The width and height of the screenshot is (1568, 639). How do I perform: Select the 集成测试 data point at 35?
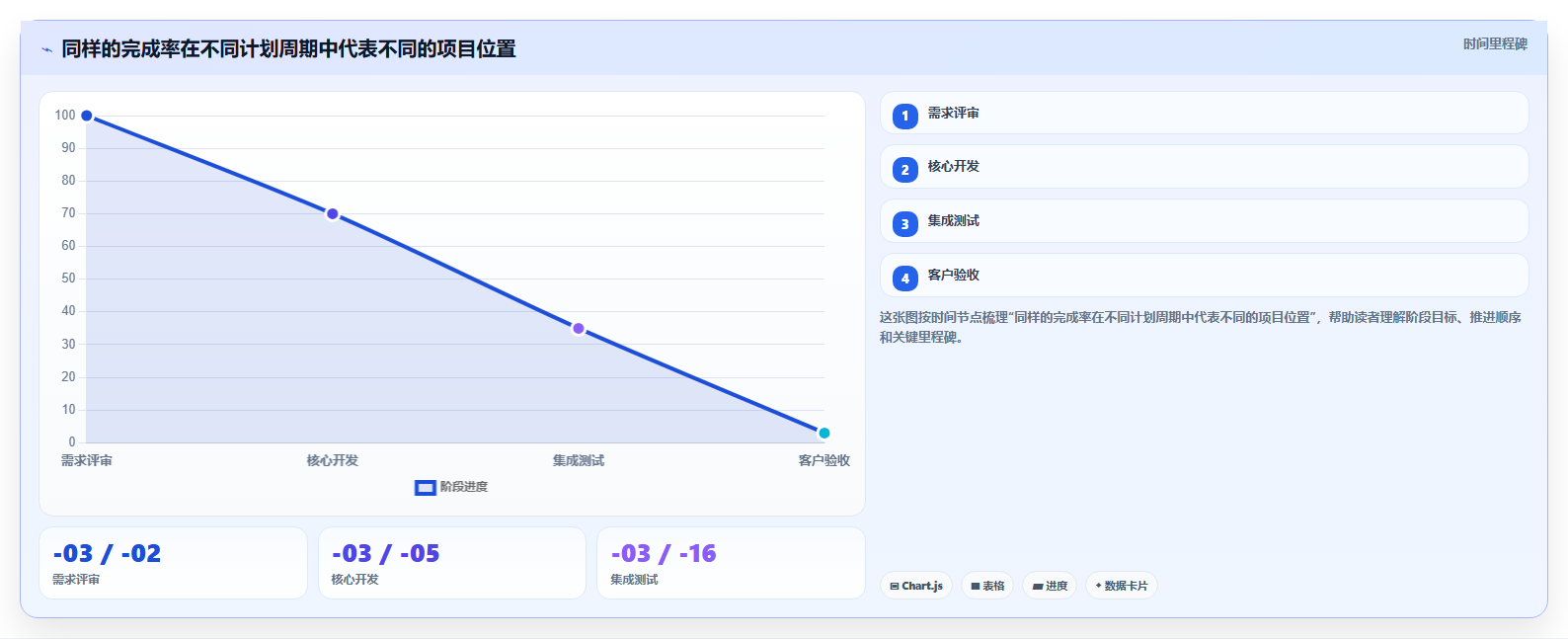click(579, 329)
